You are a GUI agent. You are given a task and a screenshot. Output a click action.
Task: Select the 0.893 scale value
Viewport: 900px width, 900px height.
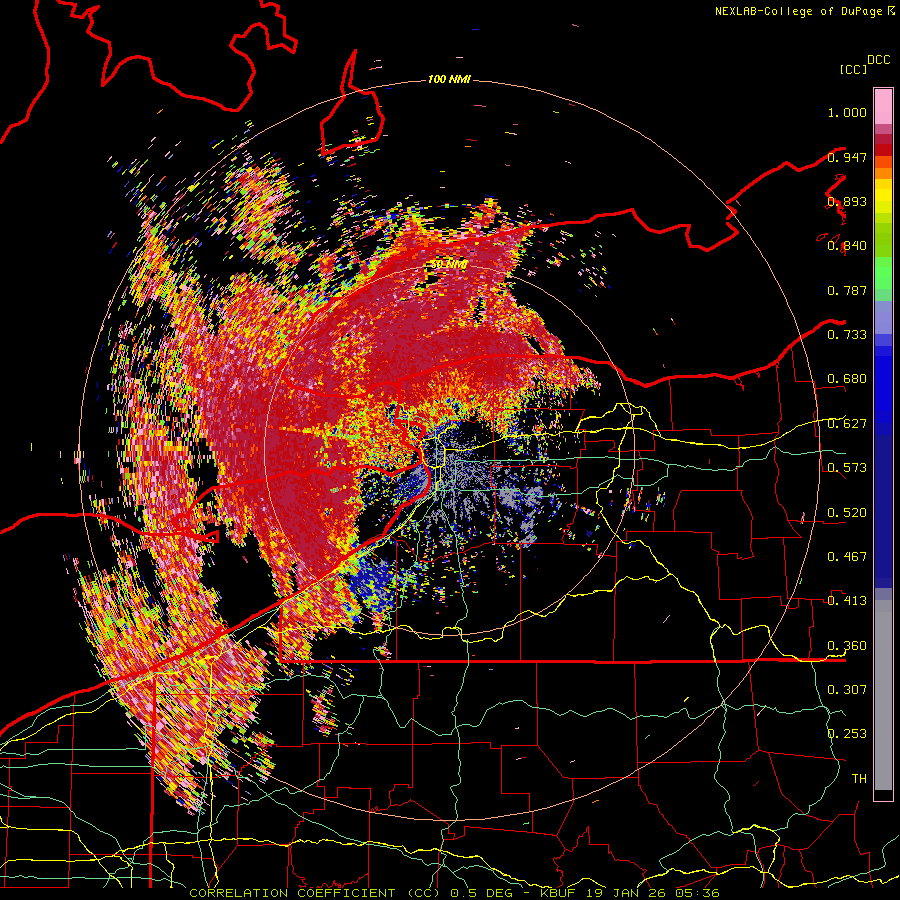(x=847, y=201)
